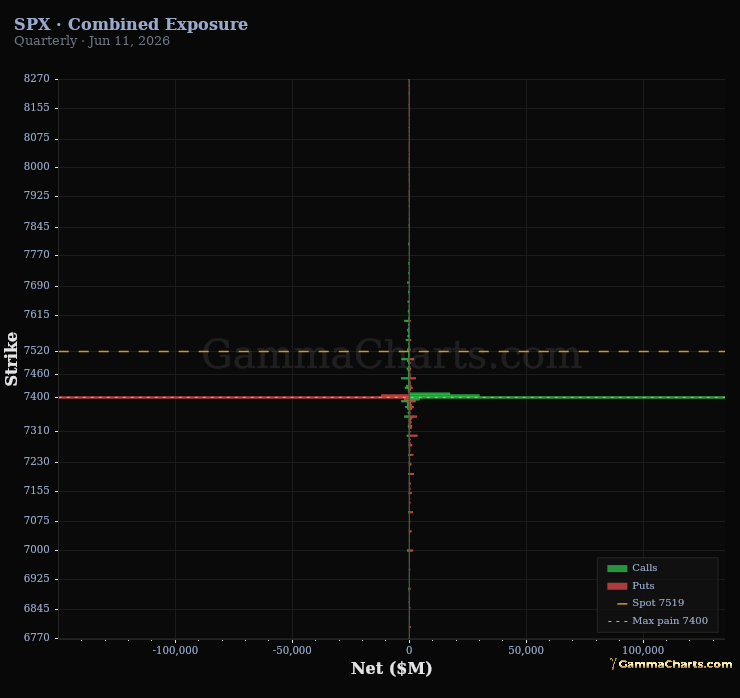
Task: Select the Calls legend label
Action: [644, 568]
